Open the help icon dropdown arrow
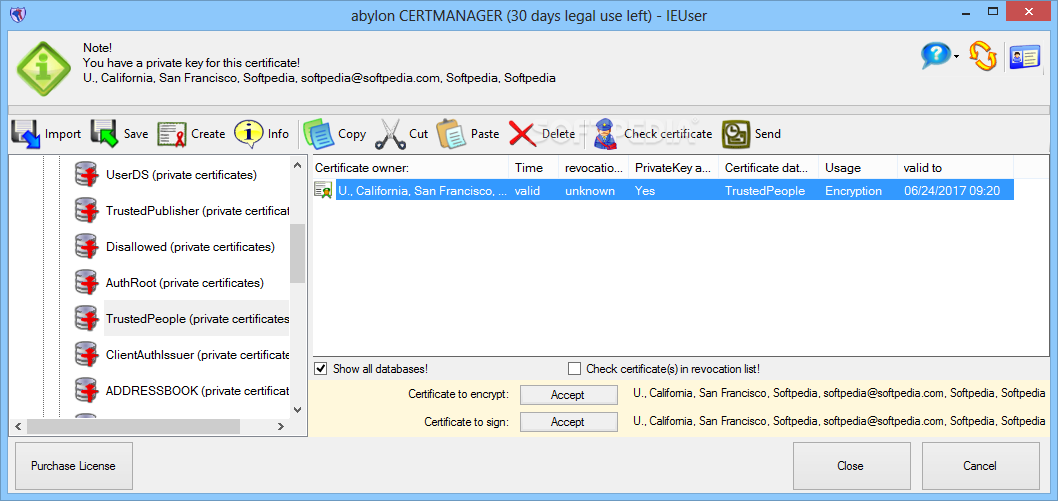 pyautogui.click(x=957, y=57)
